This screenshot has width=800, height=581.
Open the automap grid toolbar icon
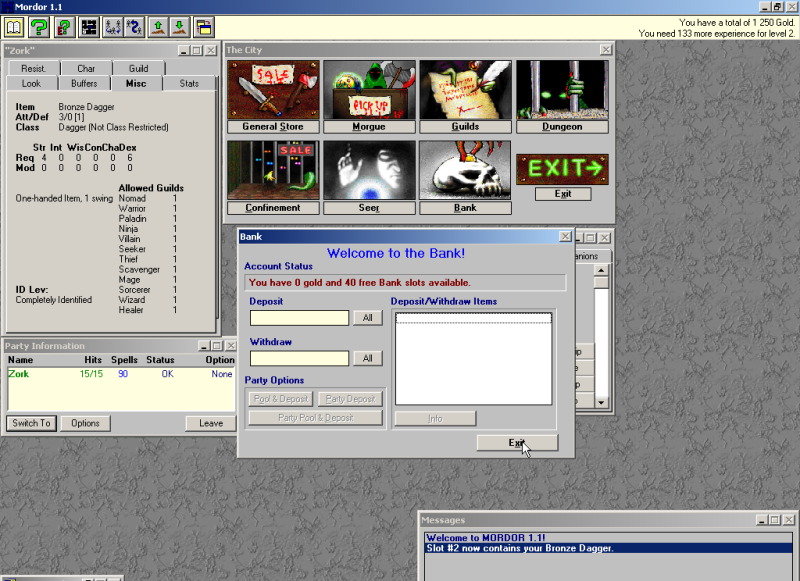click(x=89, y=27)
